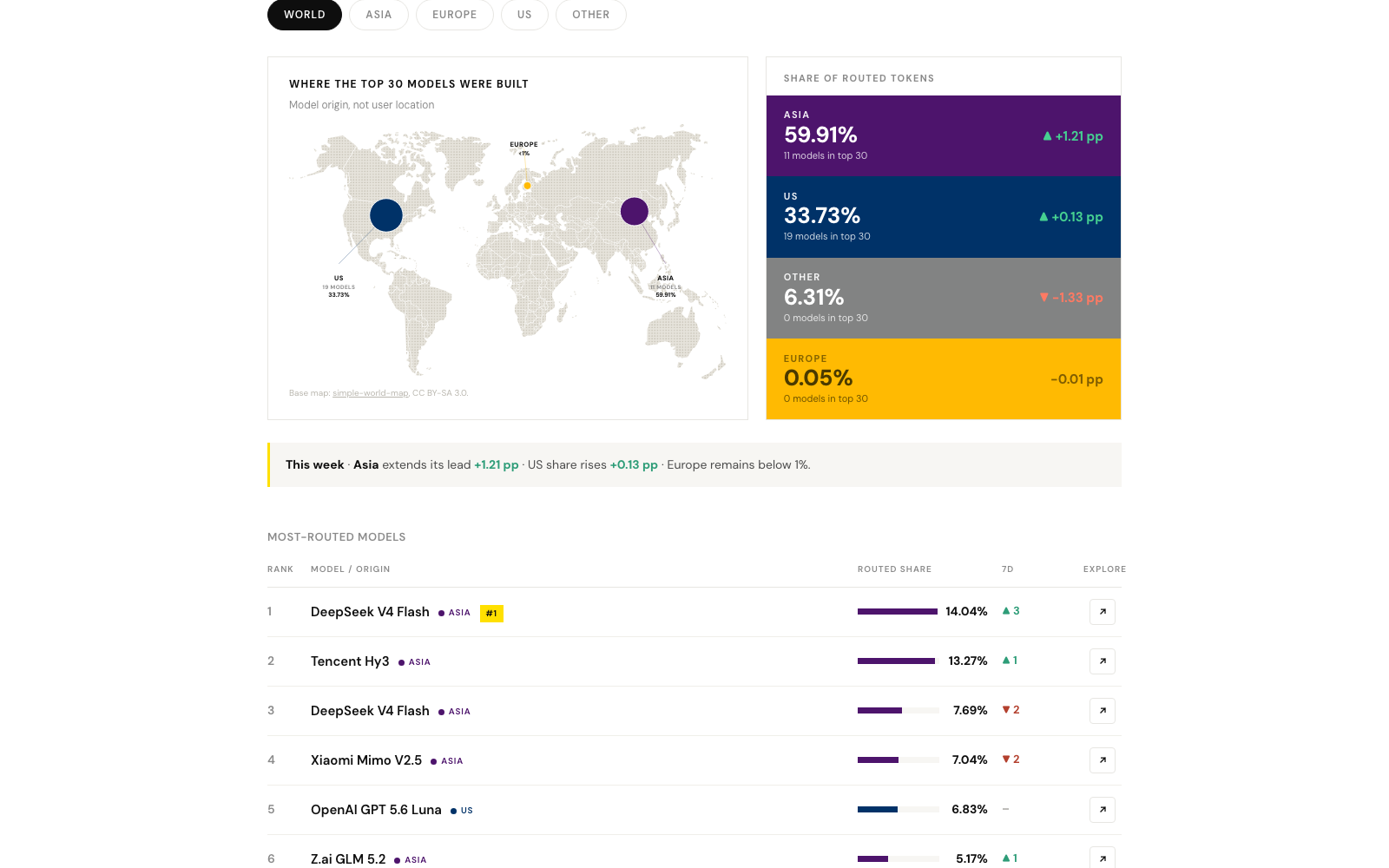Open explore arrow for rank 1 DeepSeek V4 Flash
Screen dimensions: 1389x868
pyautogui.click(x=1103, y=612)
